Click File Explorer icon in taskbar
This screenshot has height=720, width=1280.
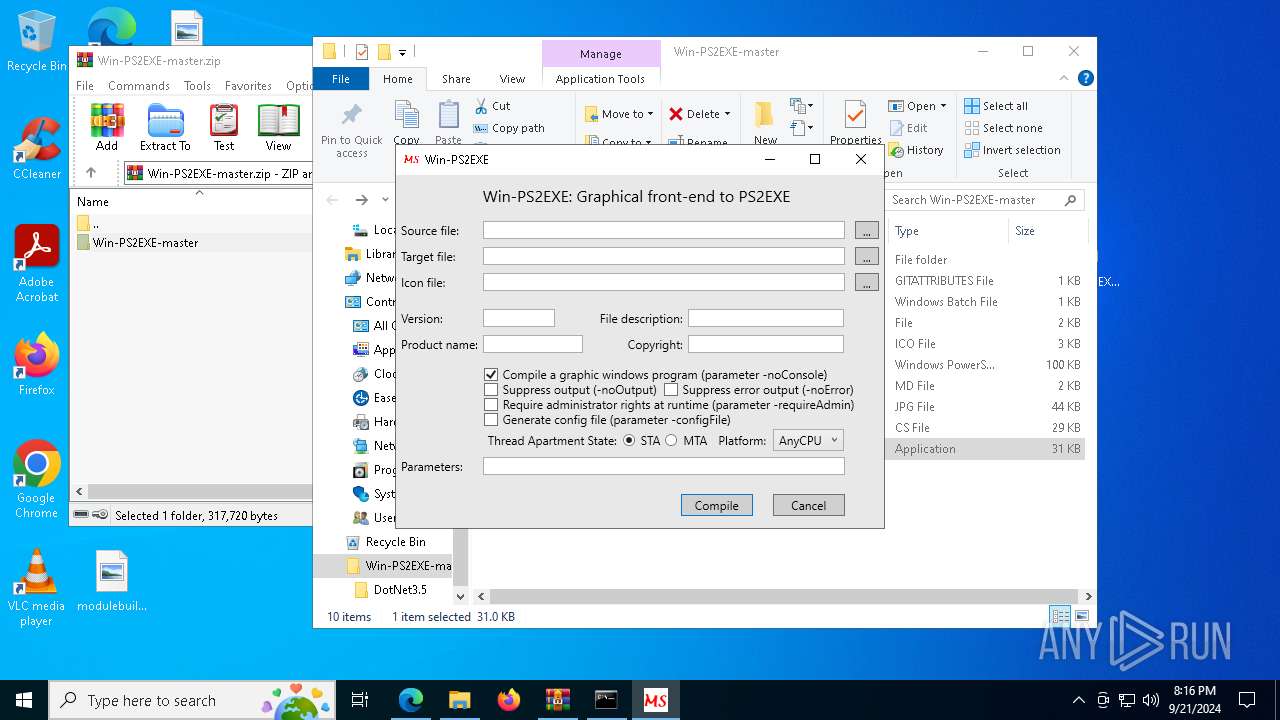[x=459, y=700]
